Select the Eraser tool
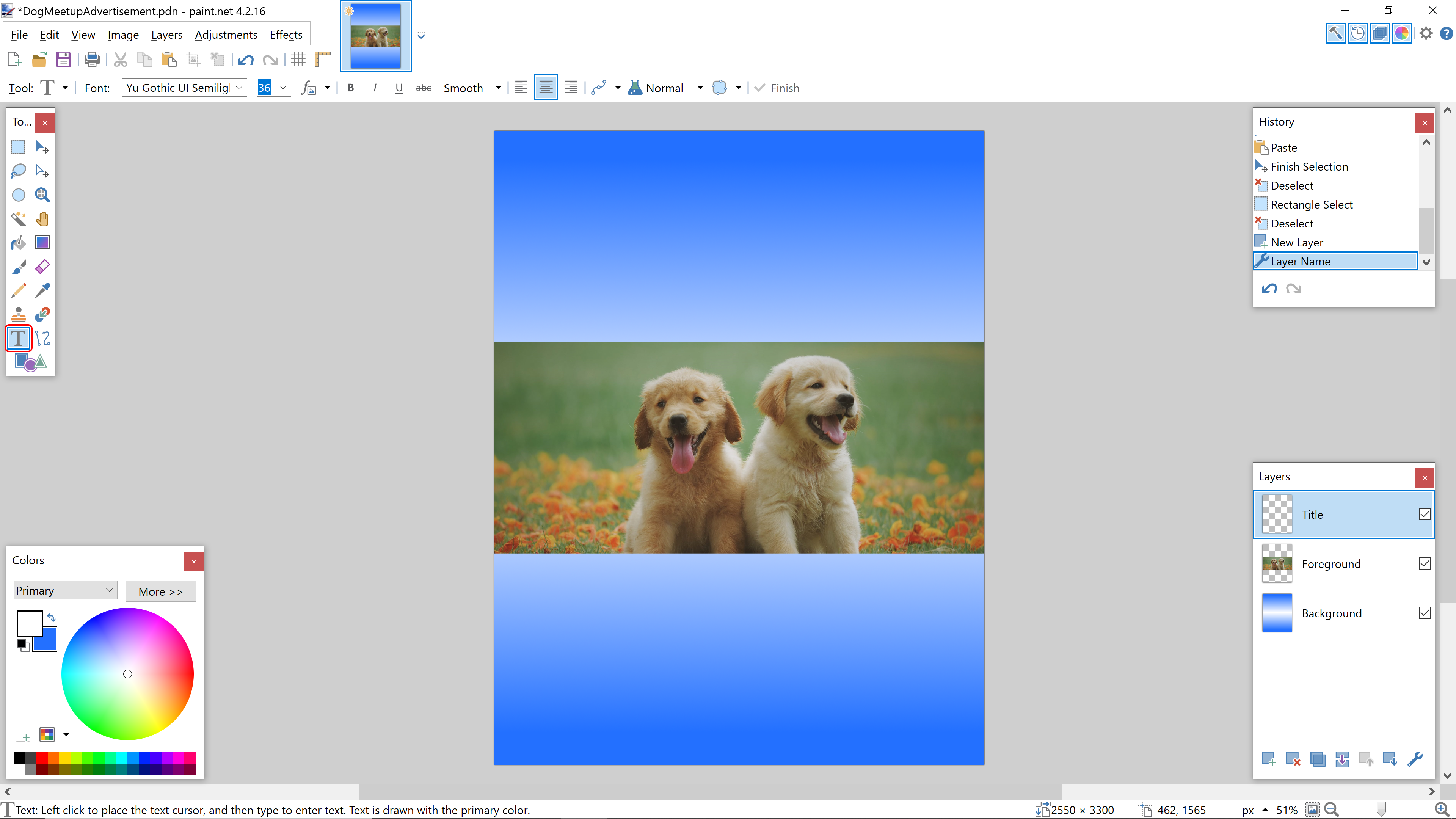The height and width of the screenshot is (819, 1456). click(42, 267)
